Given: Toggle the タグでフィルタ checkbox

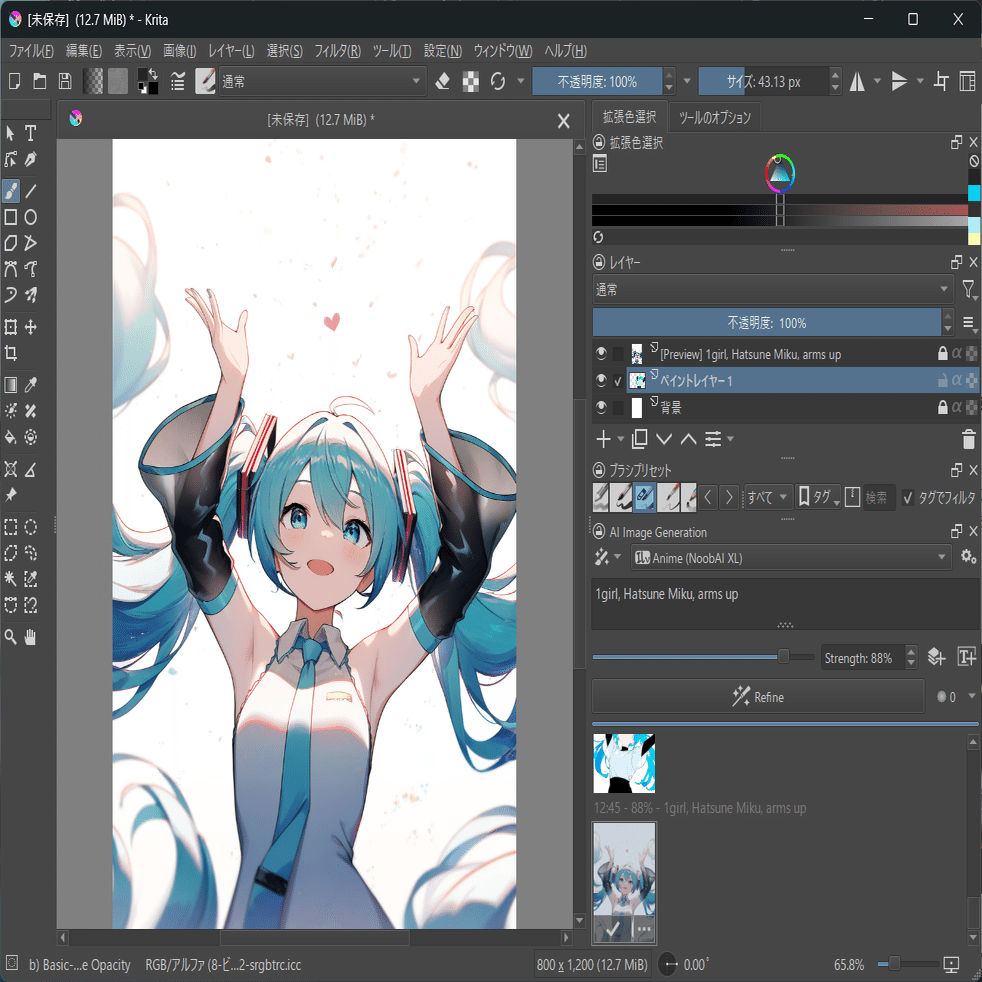Looking at the screenshot, I should tap(907, 498).
